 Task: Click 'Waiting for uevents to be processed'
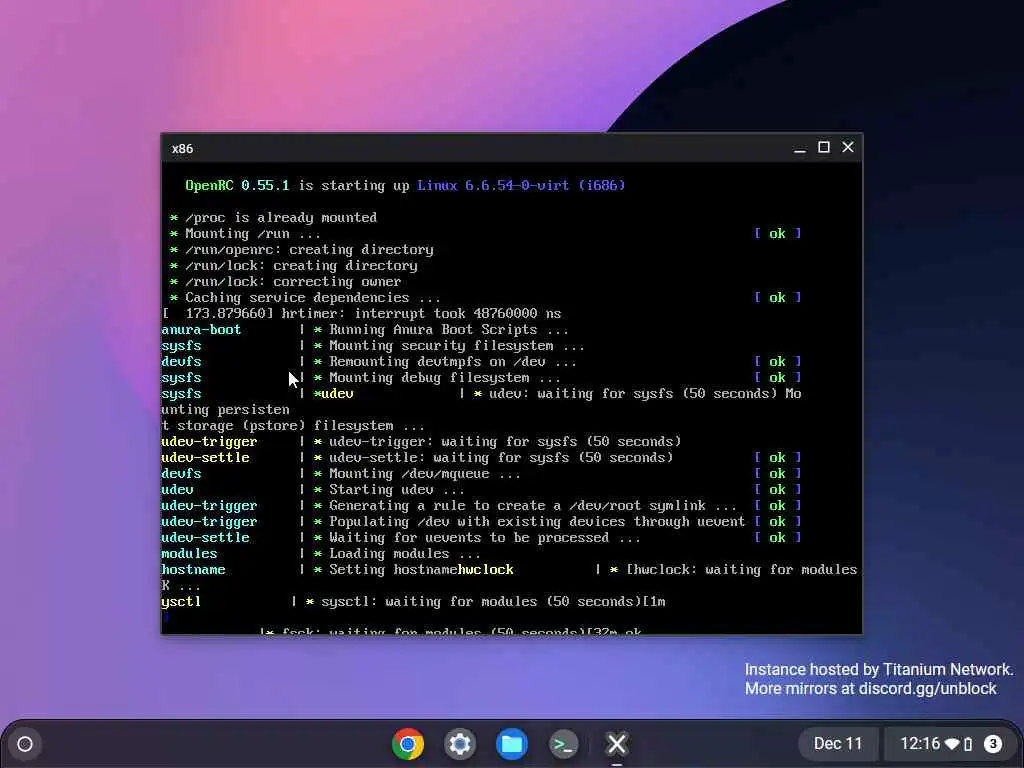(x=485, y=537)
